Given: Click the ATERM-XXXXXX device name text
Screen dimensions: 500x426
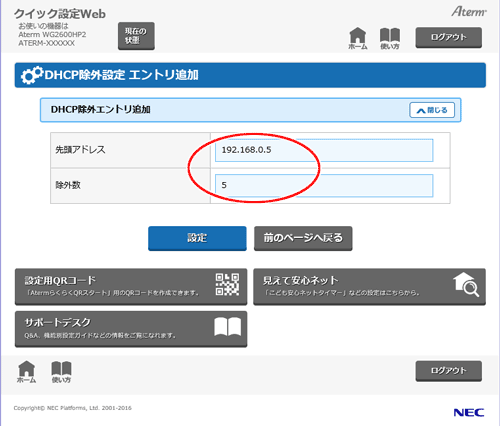Looking at the screenshot, I should pos(47,43).
